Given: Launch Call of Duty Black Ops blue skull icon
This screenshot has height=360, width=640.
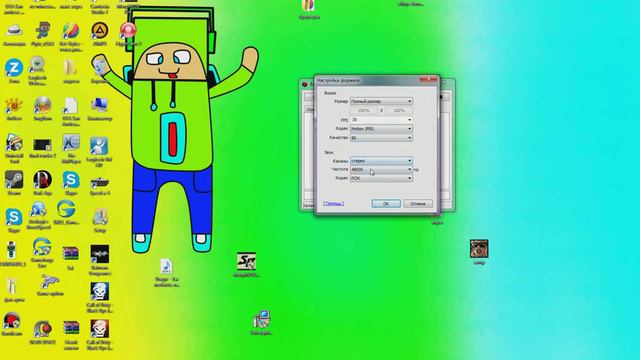Looking at the screenshot, I should [x=100, y=291].
